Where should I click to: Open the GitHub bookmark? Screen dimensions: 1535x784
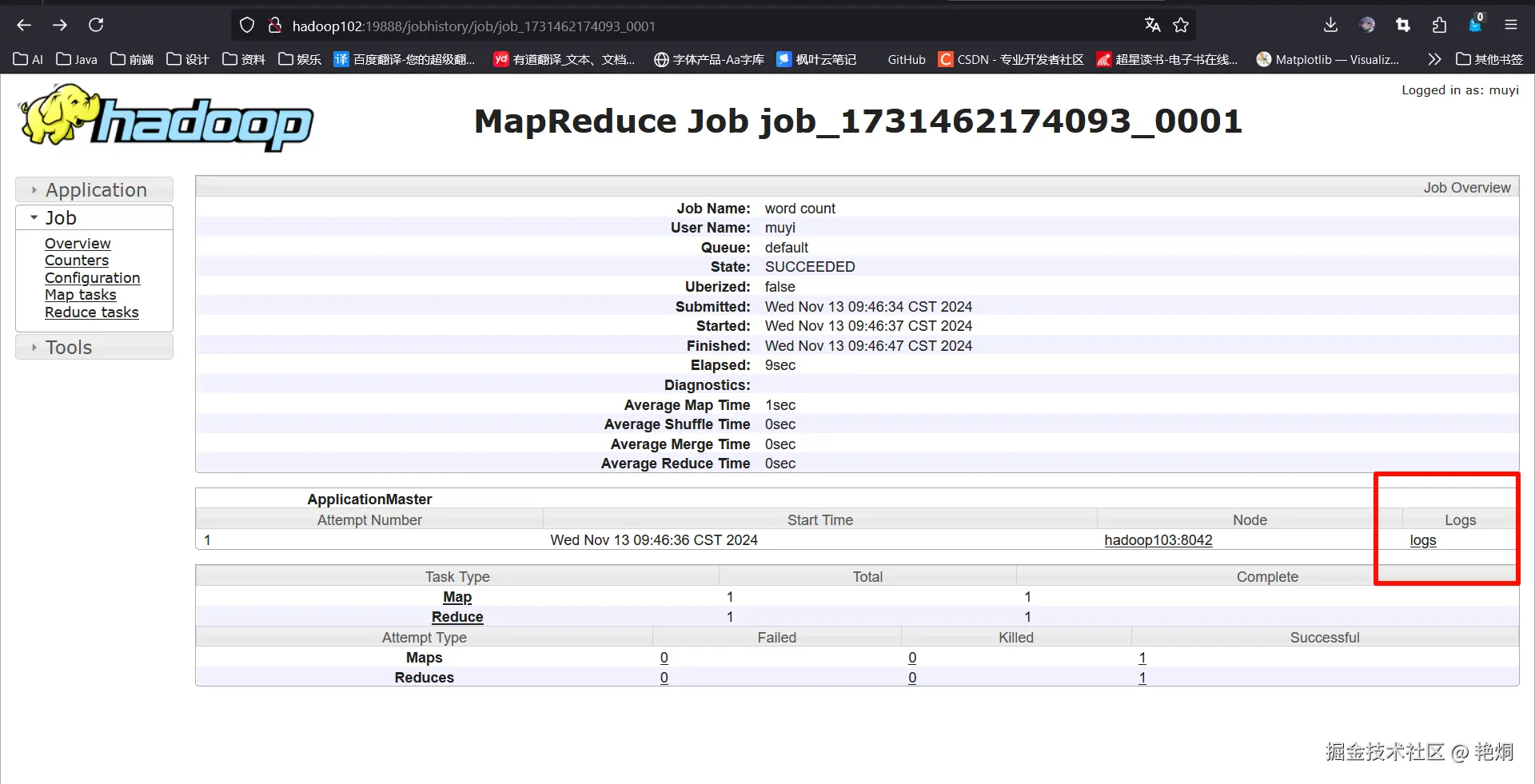coord(906,59)
